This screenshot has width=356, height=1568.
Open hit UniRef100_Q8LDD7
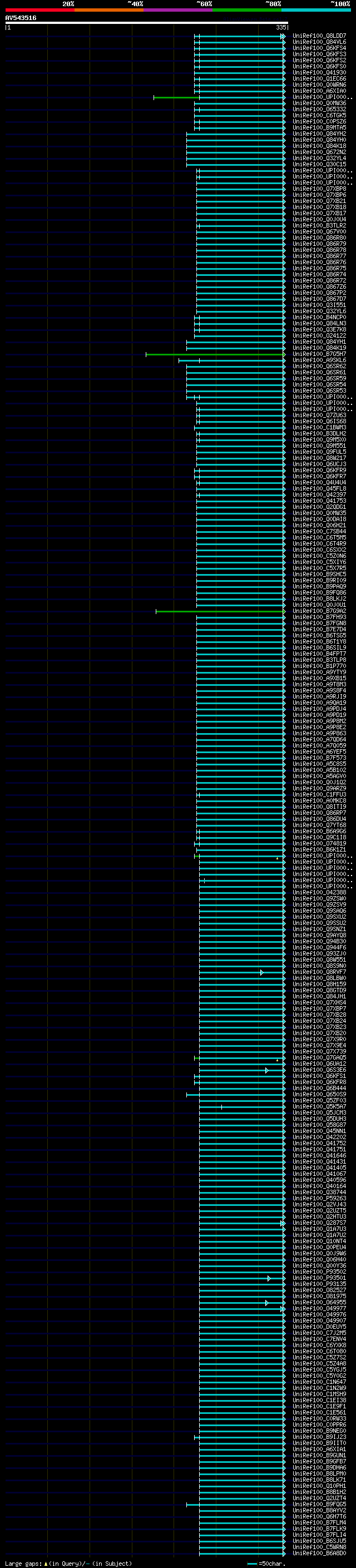point(319,36)
